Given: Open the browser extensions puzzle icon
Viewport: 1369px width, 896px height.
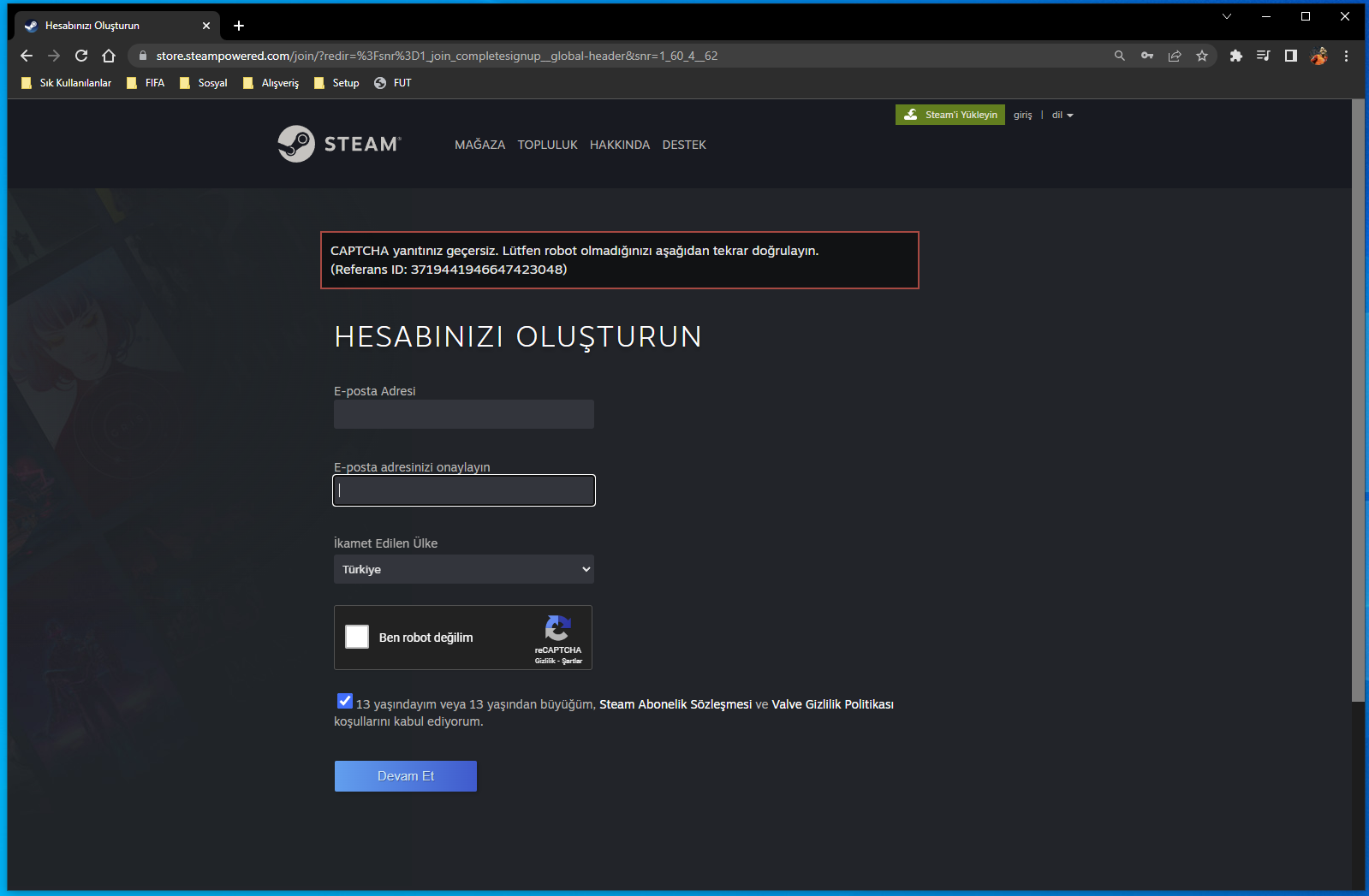Looking at the screenshot, I should pyautogui.click(x=1235, y=56).
